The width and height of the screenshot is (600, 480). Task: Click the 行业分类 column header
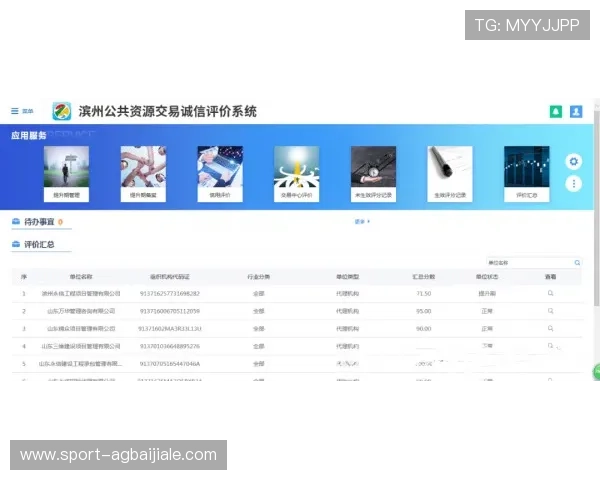pyautogui.click(x=259, y=277)
